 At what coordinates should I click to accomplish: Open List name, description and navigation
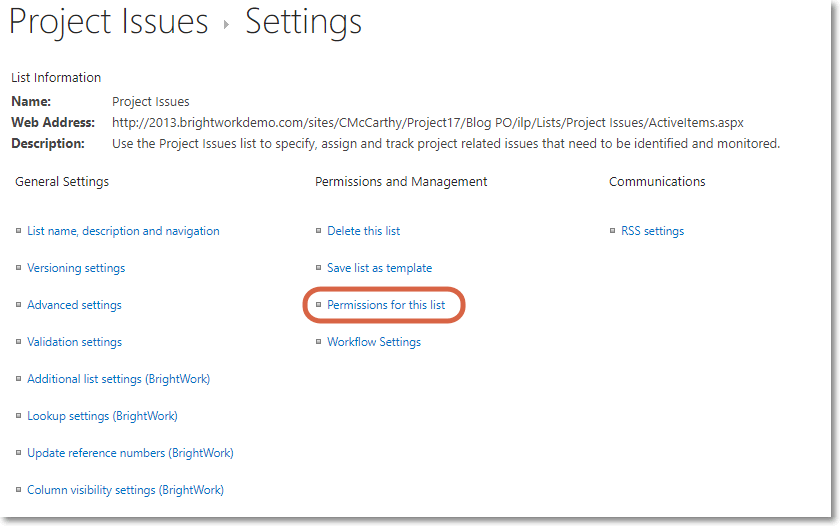pos(123,231)
